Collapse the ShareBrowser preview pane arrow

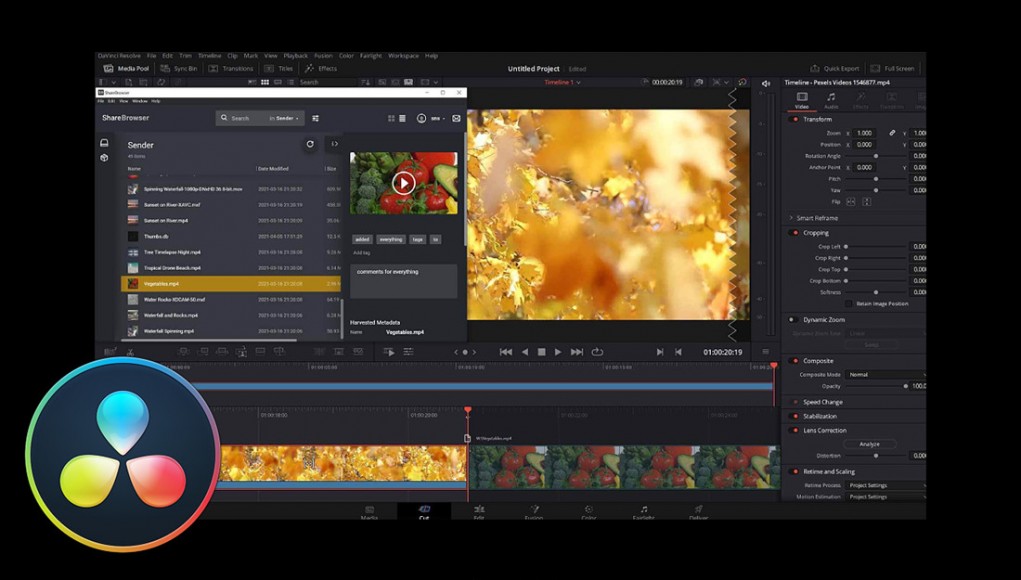pos(335,144)
